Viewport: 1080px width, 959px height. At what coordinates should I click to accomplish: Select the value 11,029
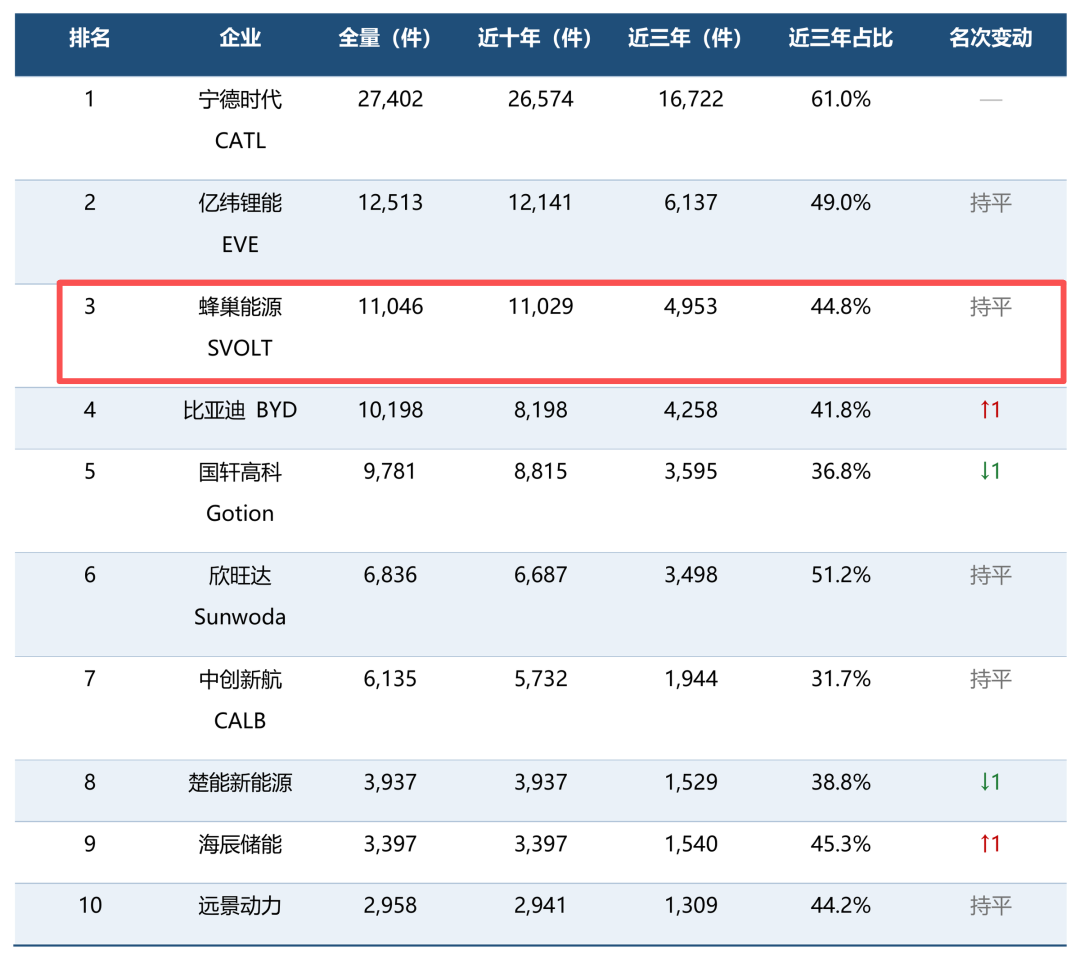[x=540, y=307]
